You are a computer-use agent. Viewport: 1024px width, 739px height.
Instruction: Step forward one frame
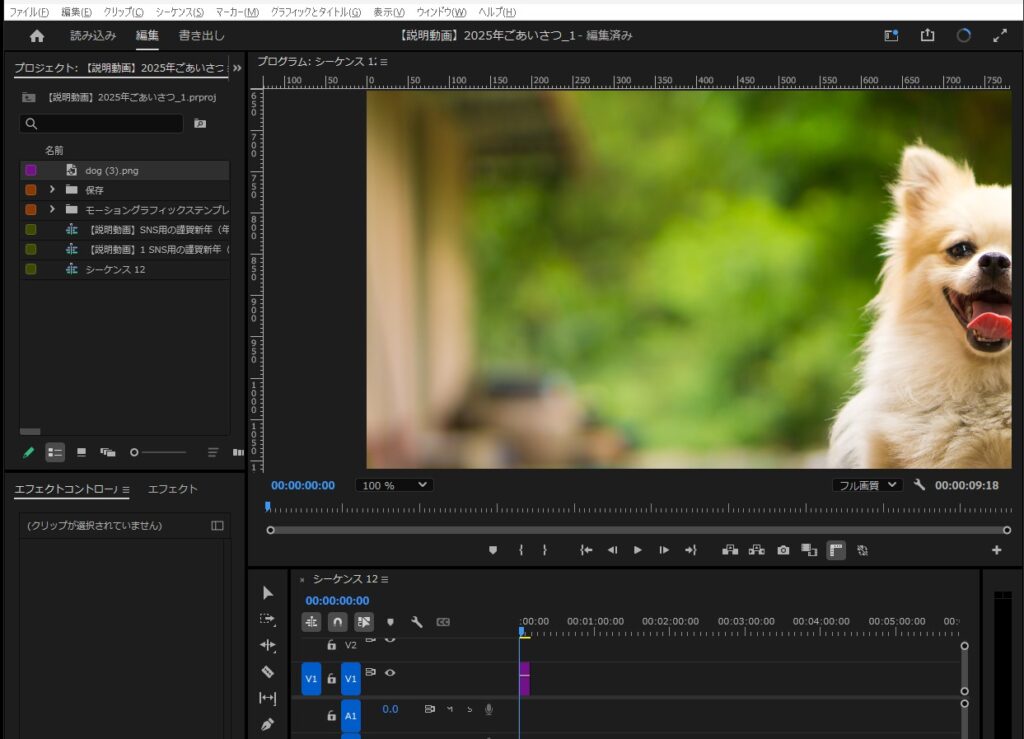(664, 550)
